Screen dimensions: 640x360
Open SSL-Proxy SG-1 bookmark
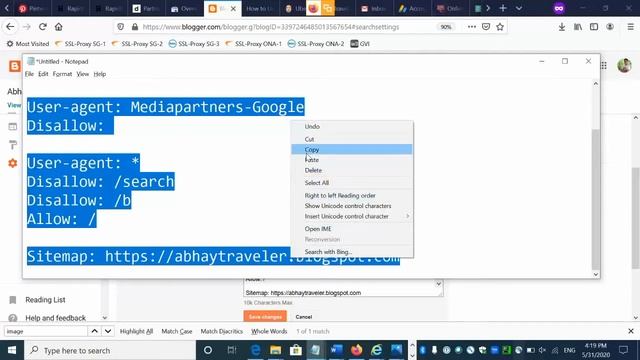pos(80,44)
